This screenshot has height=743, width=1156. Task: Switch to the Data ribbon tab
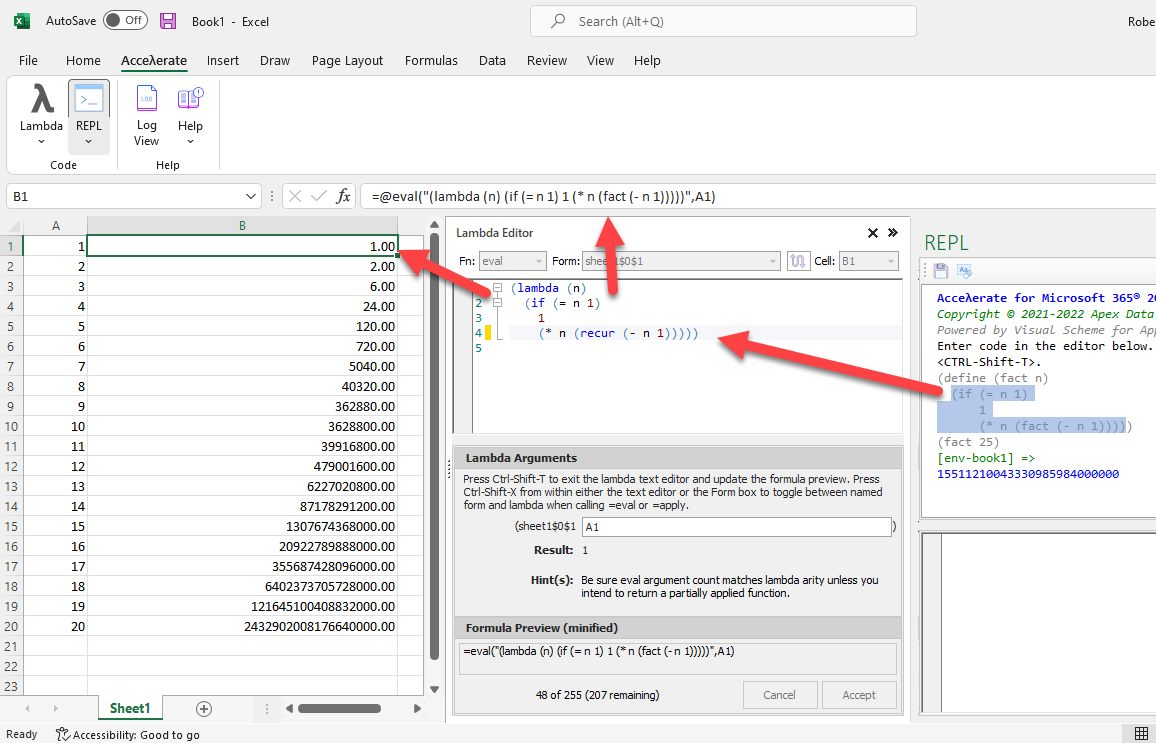pos(492,60)
